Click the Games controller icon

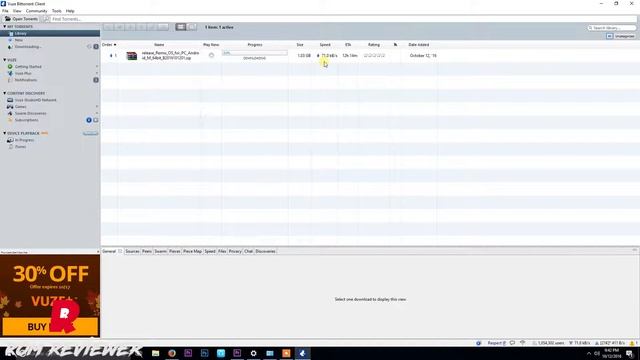coord(10,107)
